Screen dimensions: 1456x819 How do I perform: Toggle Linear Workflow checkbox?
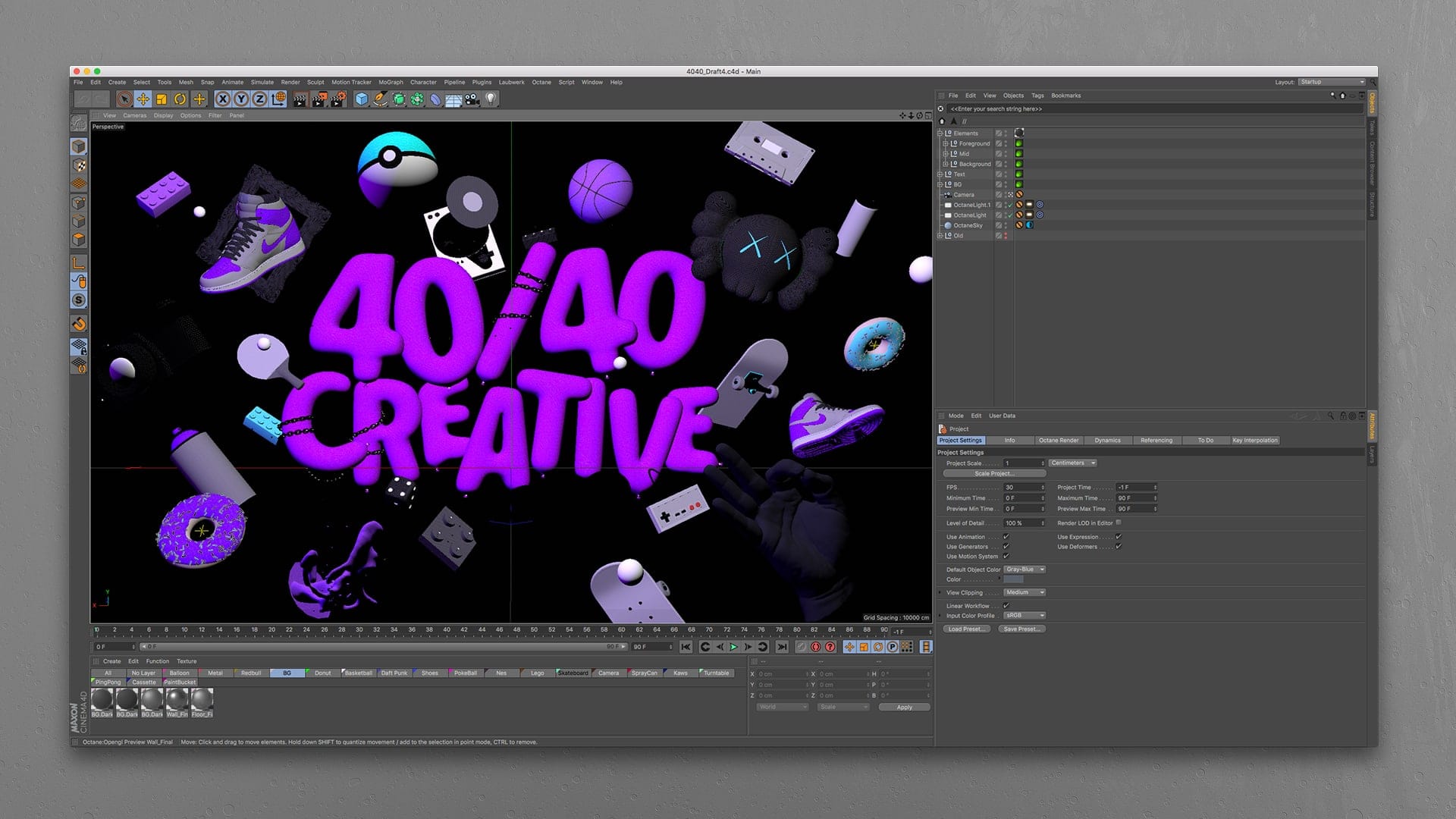(x=1006, y=606)
